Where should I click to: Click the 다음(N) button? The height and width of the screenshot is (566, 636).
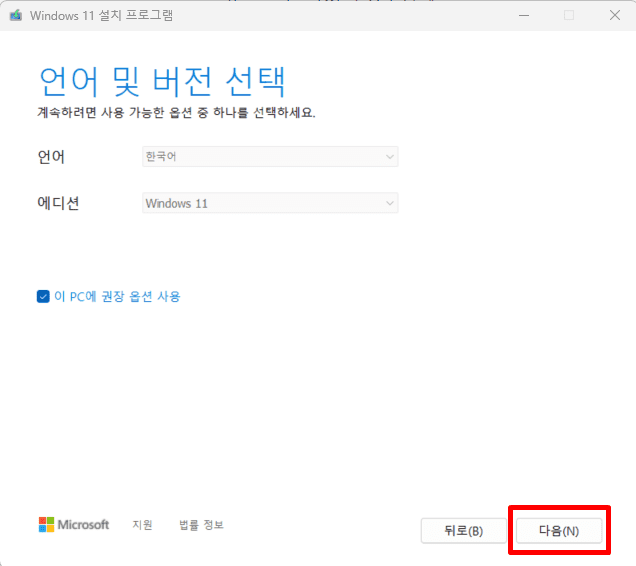tap(559, 531)
